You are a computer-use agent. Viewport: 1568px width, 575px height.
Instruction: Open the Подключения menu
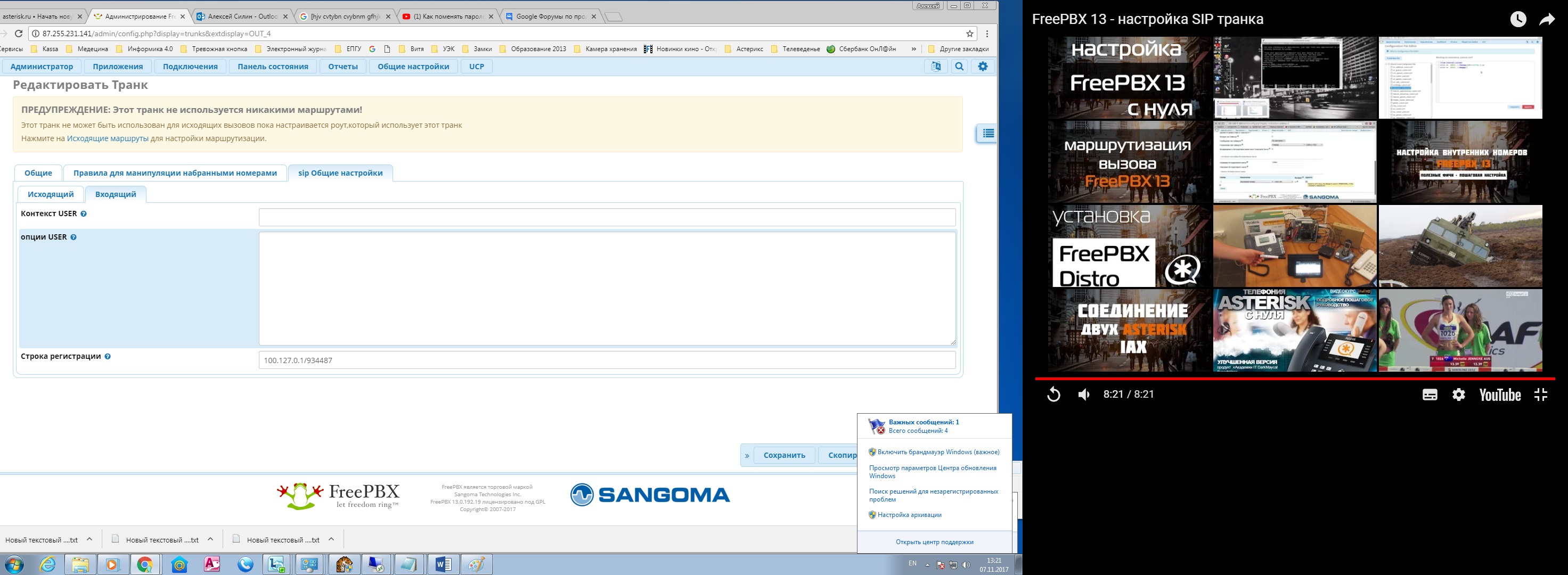click(x=190, y=67)
